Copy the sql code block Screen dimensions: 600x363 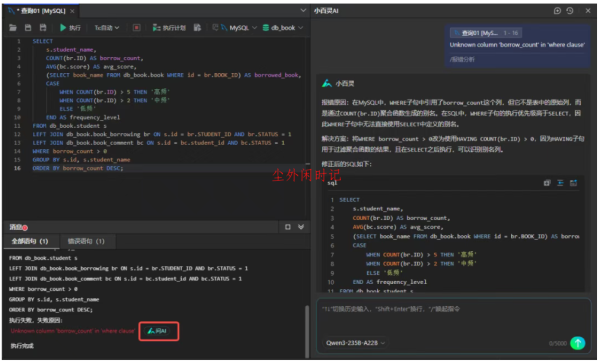(548, 183)
